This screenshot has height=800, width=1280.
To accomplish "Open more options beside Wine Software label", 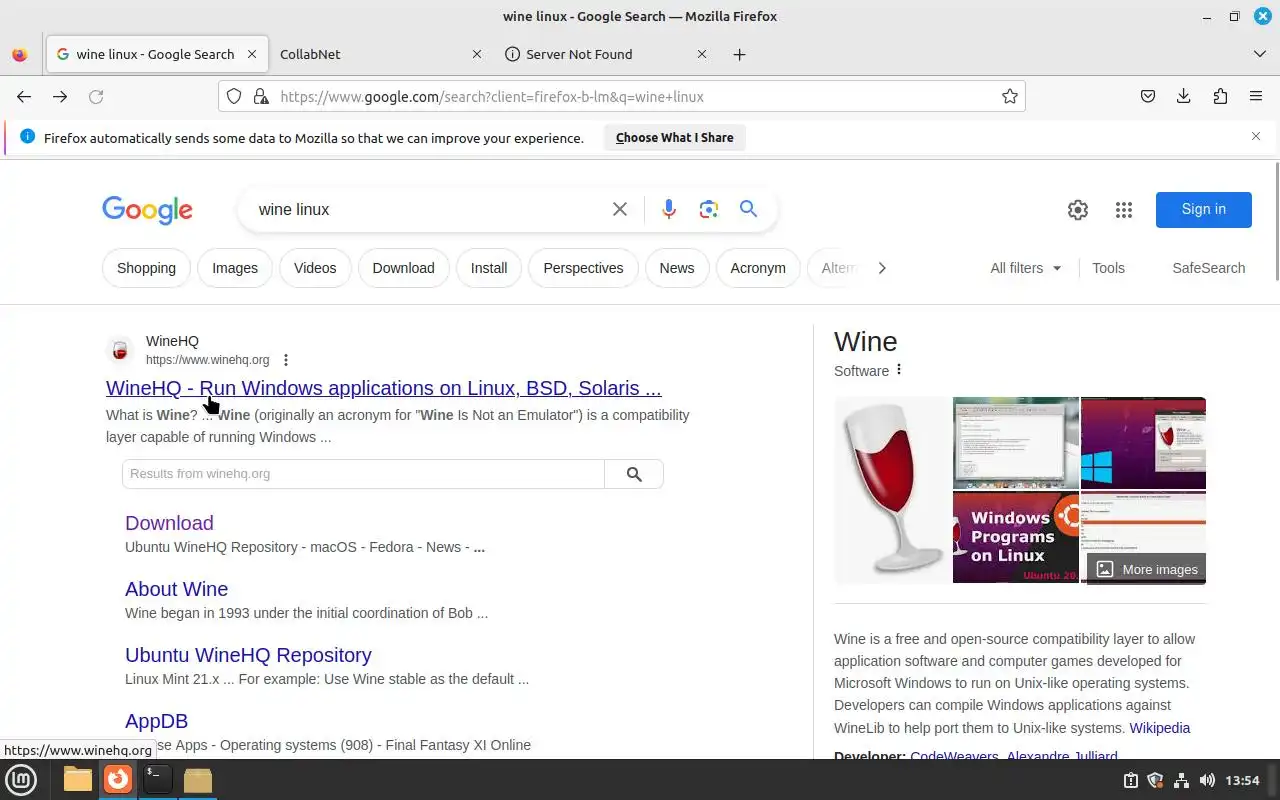I will point(899,370).
